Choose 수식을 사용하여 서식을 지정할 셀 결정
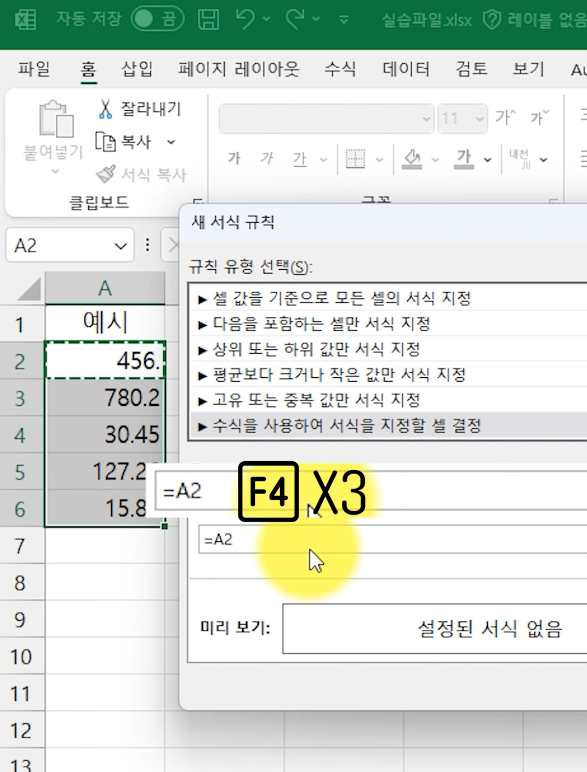This screenshot has height=772, width=587. [x=388, y=426]
